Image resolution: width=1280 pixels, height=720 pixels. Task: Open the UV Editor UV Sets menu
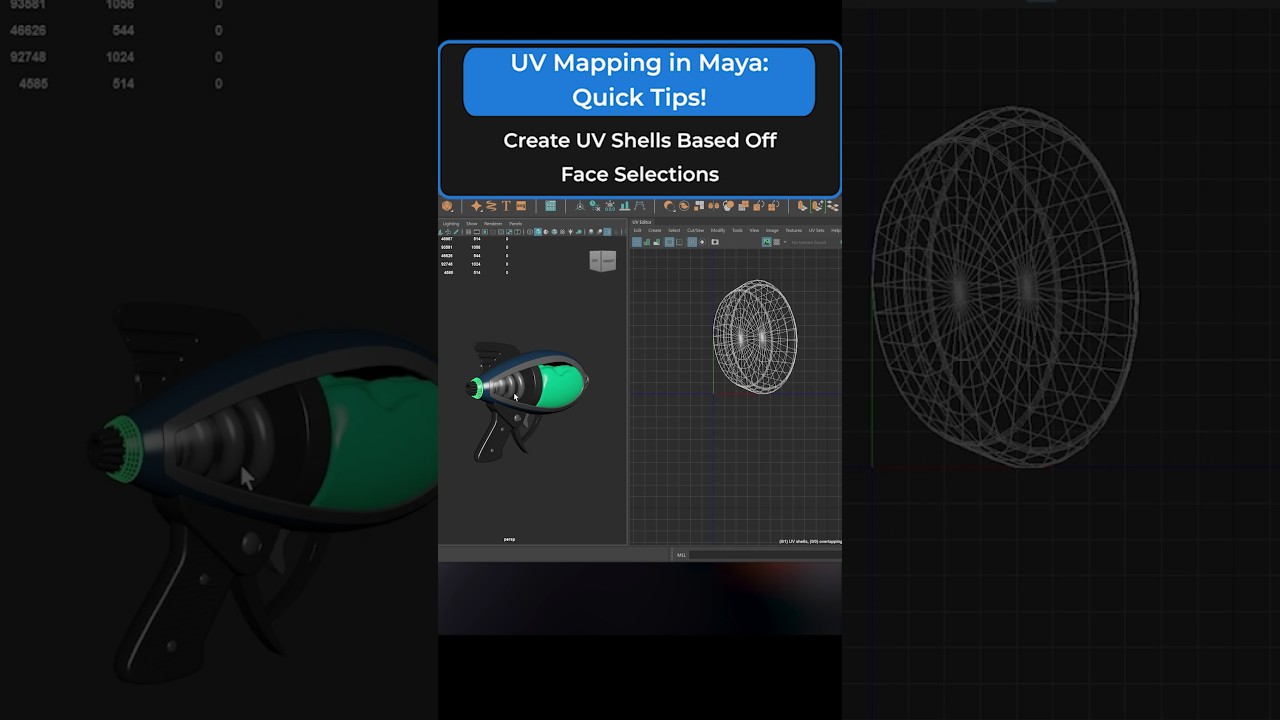(x=816, y=230)
